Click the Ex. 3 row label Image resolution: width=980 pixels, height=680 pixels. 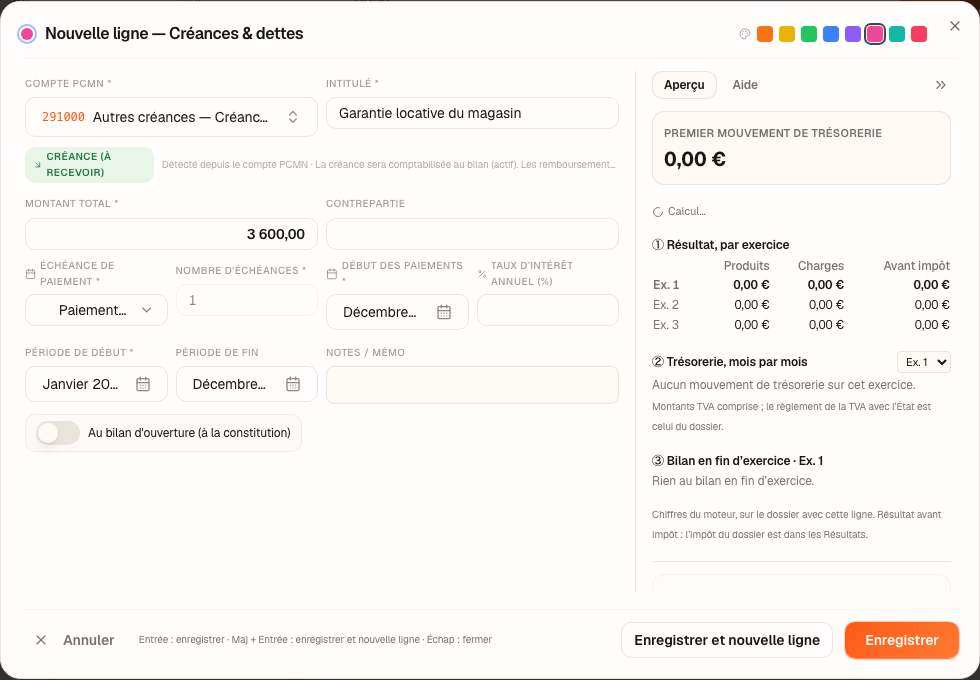point(666,324)
